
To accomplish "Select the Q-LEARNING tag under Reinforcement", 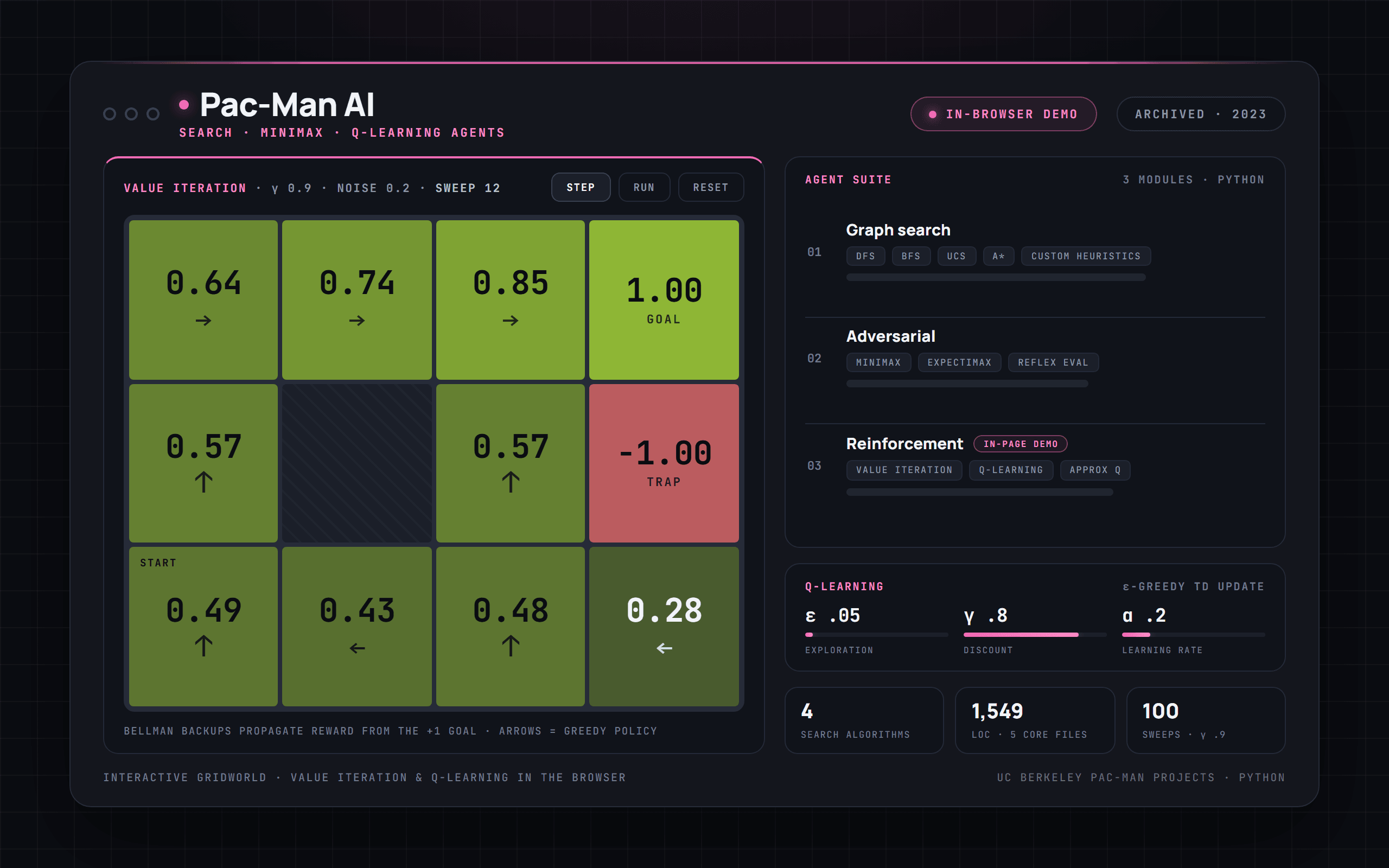I will click(1011, 470).
